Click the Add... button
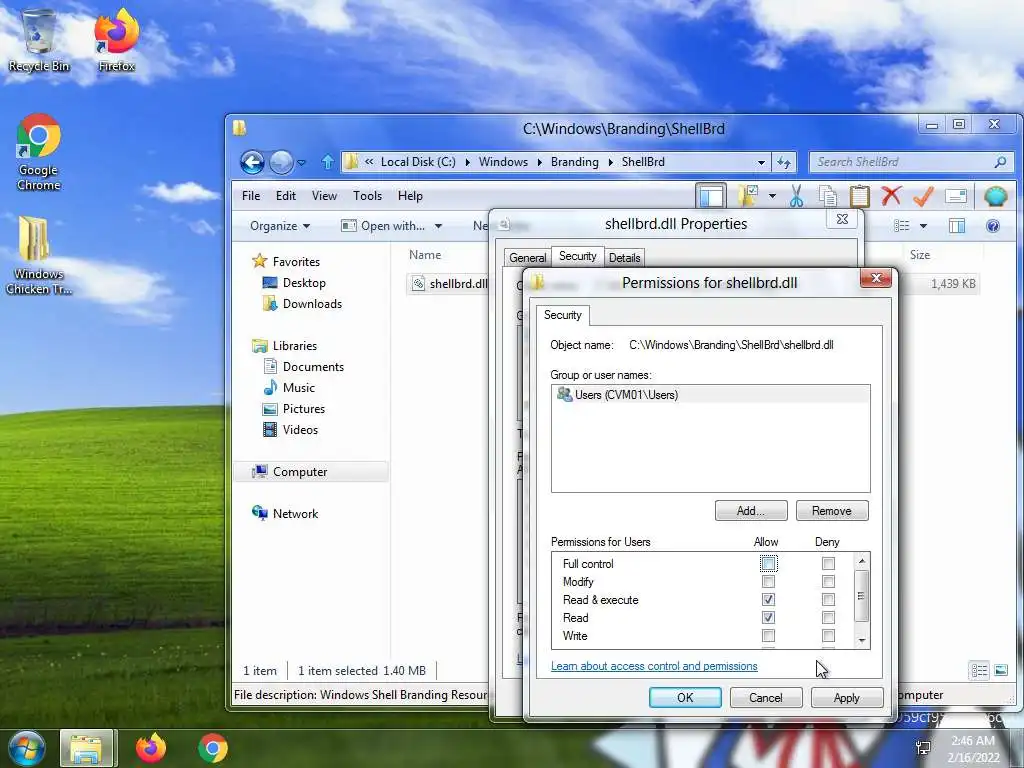1024x768 pixels. tap(751, 511)
